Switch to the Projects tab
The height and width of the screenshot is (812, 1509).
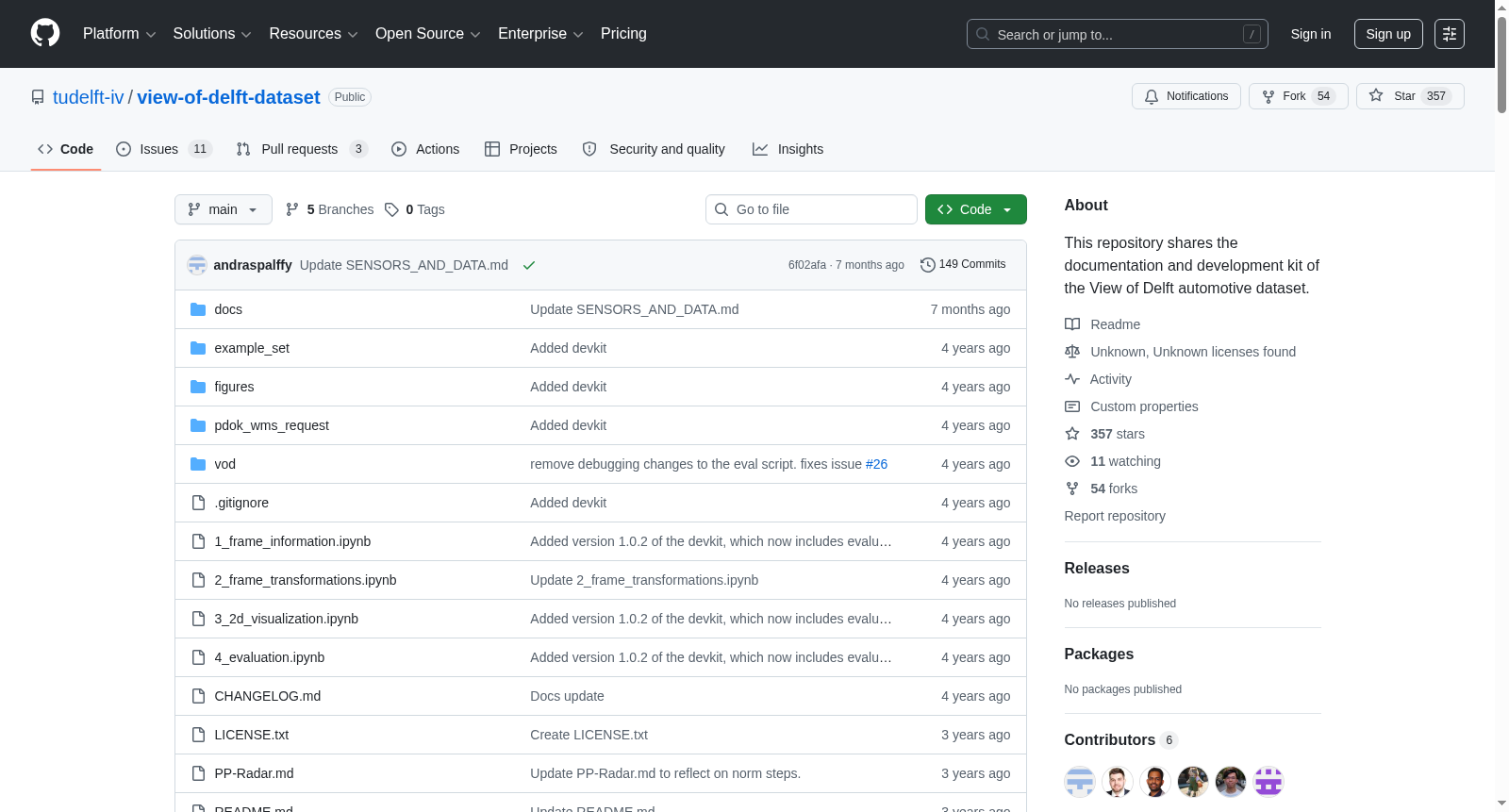pyautogui.click(x=521, y=149)
